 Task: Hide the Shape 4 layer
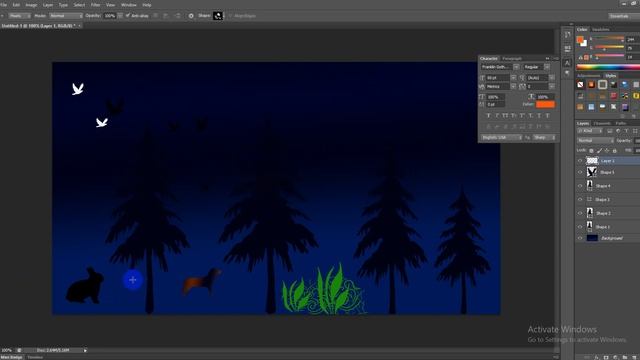coord(580,186)
